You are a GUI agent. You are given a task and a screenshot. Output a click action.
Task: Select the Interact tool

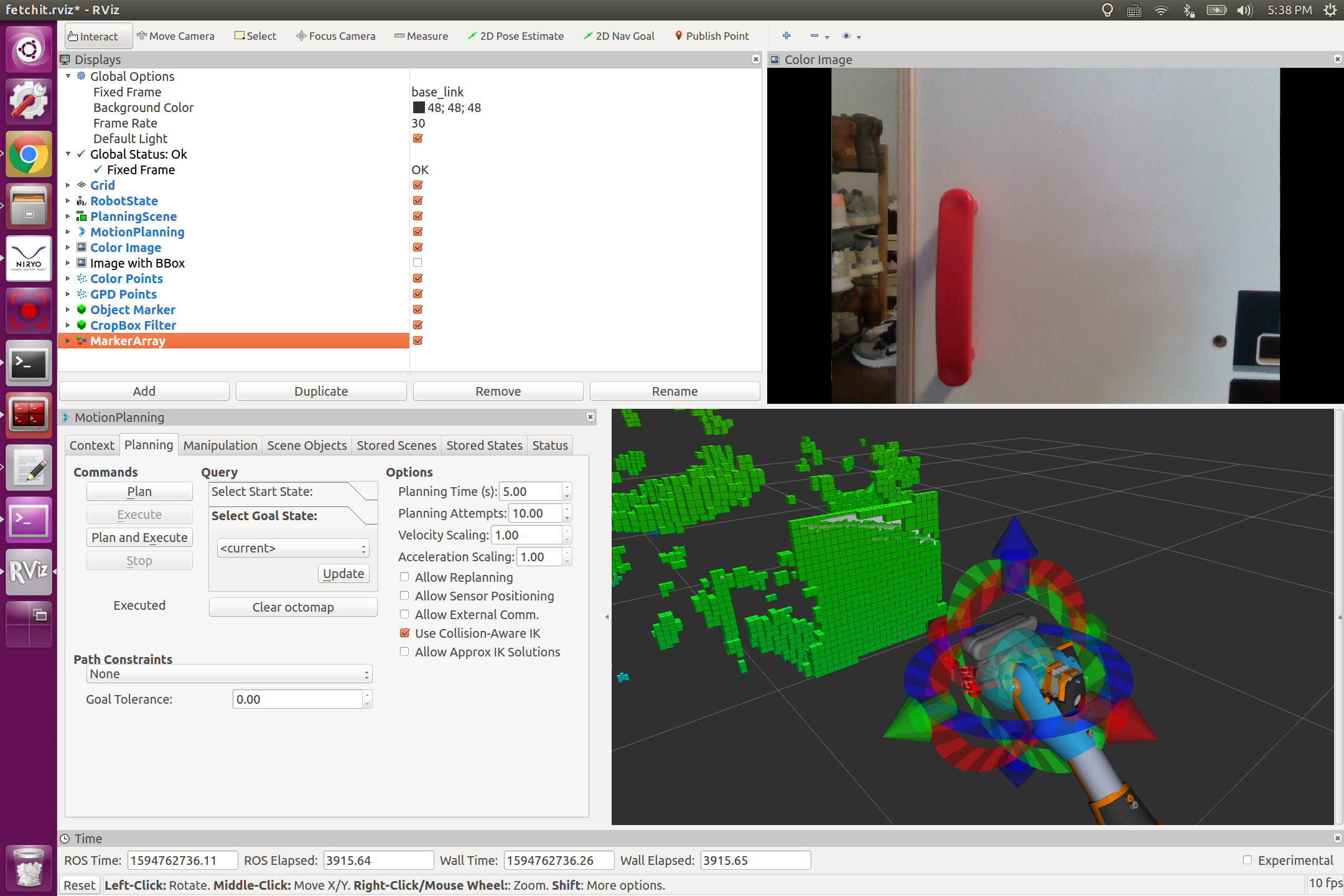tap(96, 35)
